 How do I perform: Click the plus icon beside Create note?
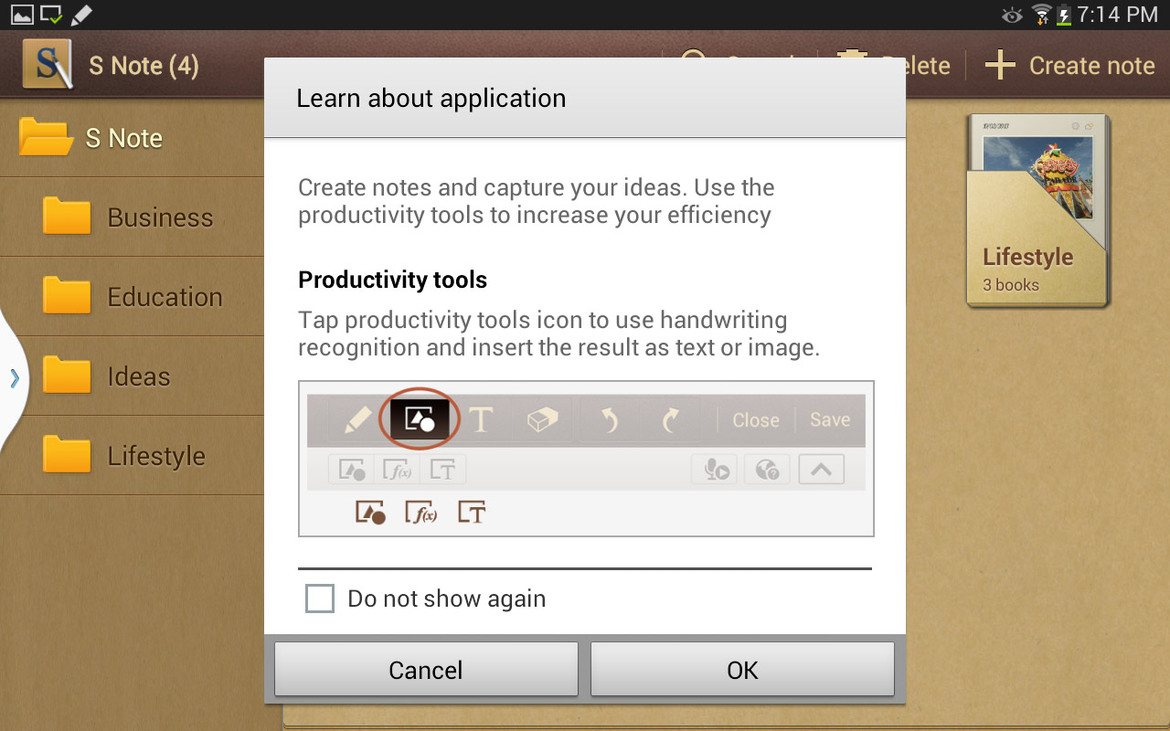click(x=1000, y=66)
